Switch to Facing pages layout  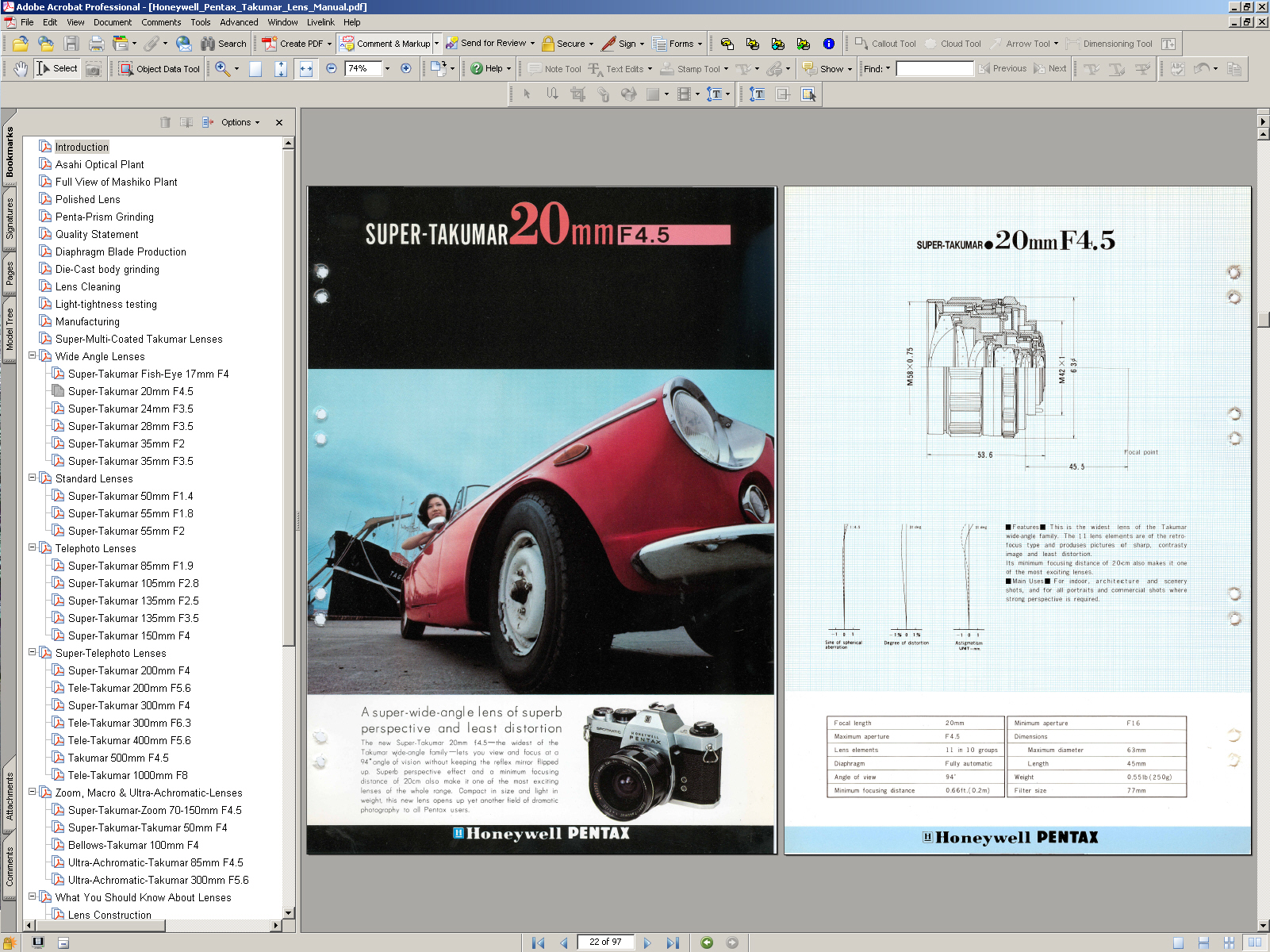pyautogui.click(x=1254, y=942)
